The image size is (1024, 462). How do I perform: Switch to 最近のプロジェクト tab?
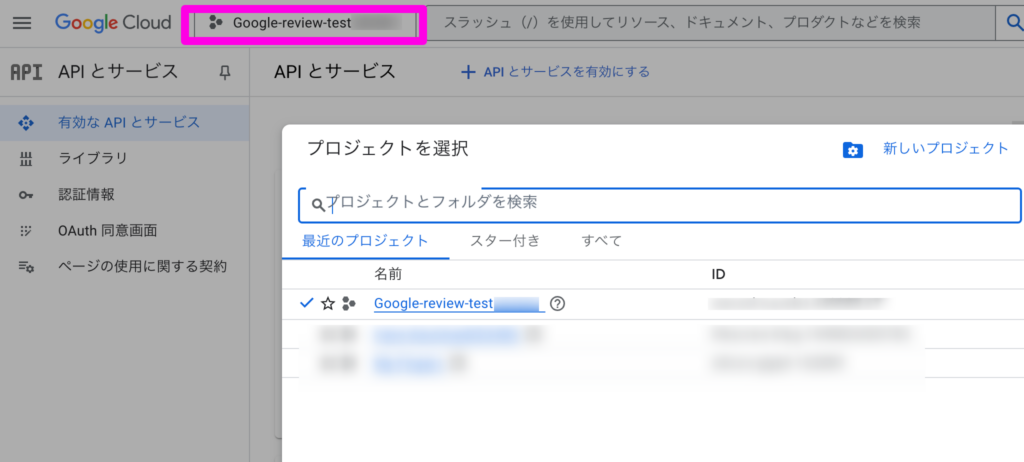point(365,240)
